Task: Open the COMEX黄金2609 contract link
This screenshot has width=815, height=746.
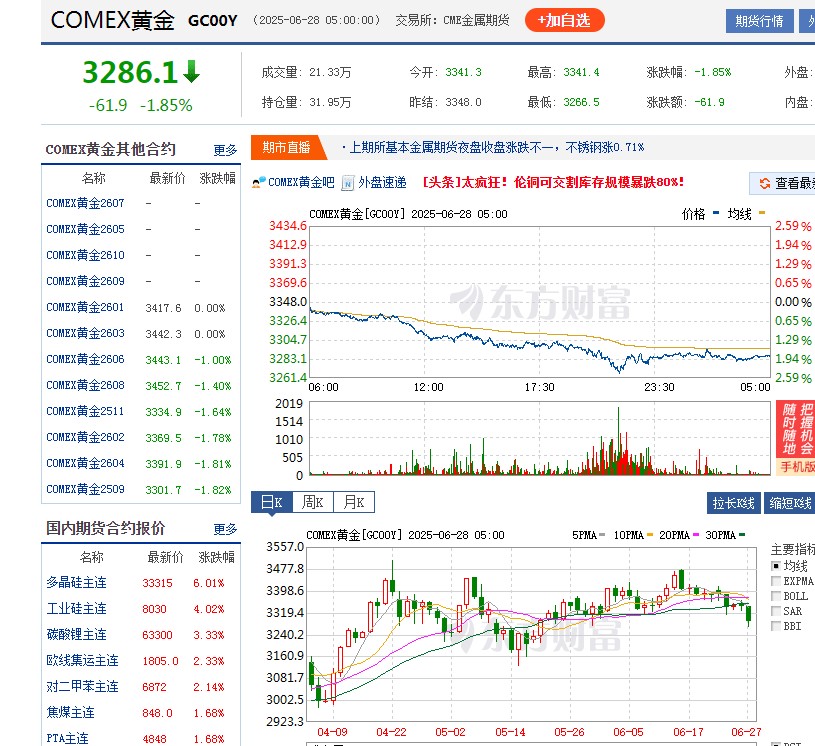Action: [85, 281]
